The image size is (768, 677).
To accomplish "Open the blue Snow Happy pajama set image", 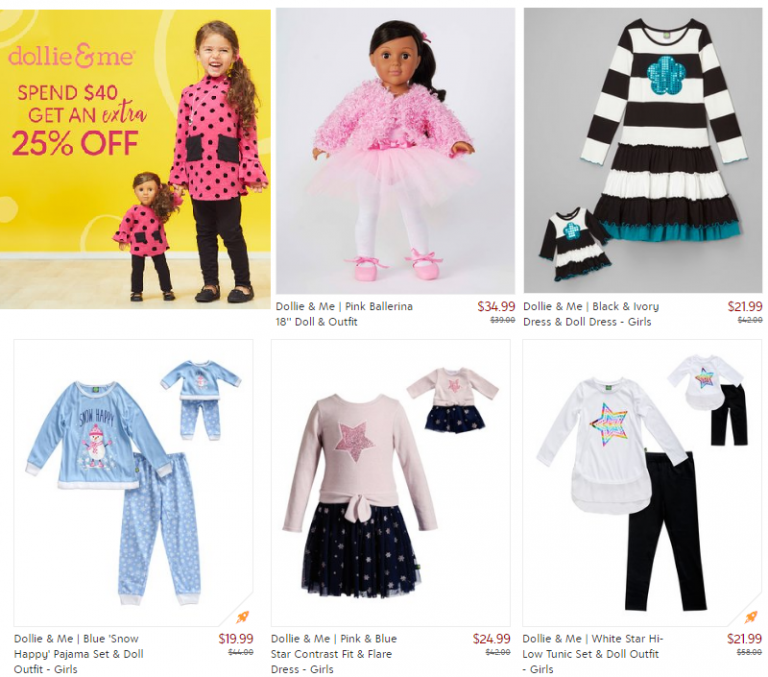I will pyautogui.click(x=133, y=483).
